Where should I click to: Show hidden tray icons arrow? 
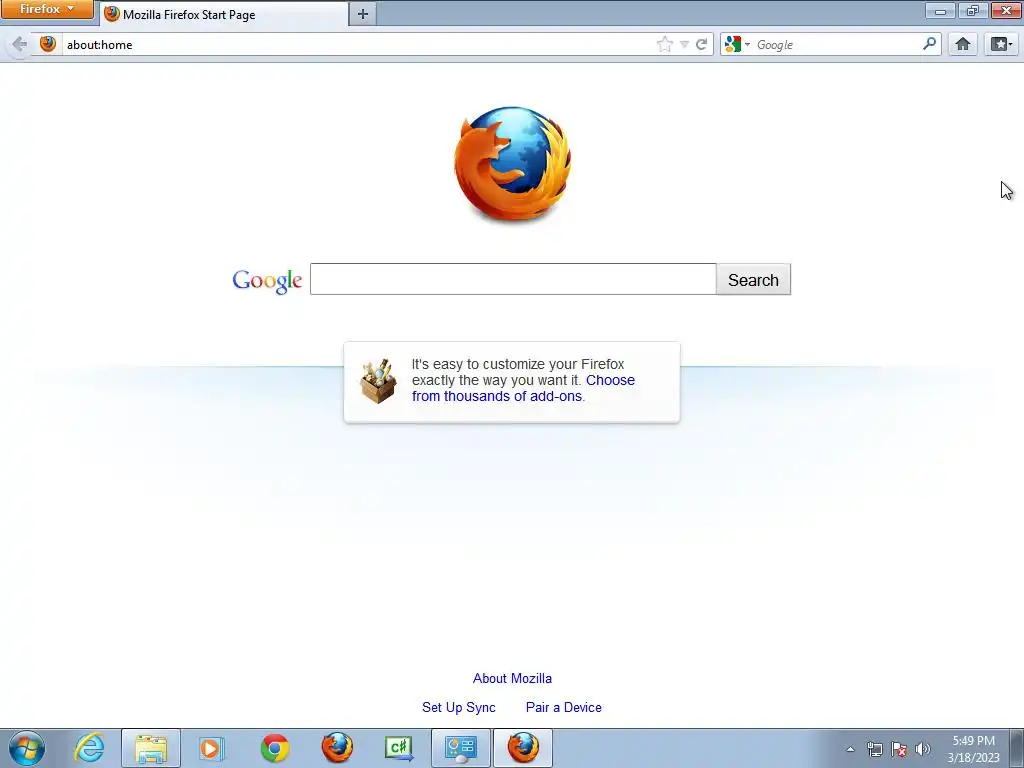(850, 749)
